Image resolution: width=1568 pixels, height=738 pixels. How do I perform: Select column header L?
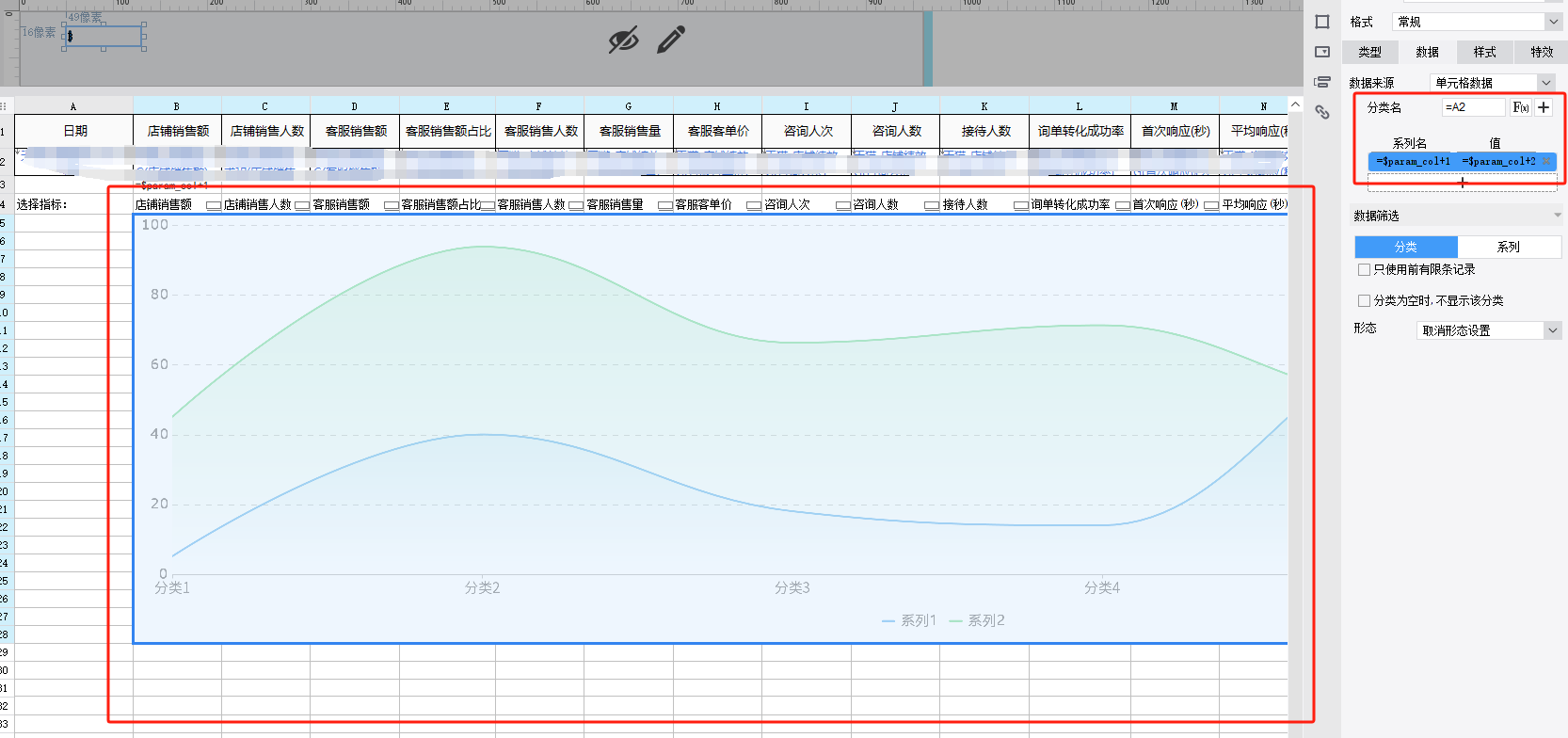click(x=1080, y=106)
